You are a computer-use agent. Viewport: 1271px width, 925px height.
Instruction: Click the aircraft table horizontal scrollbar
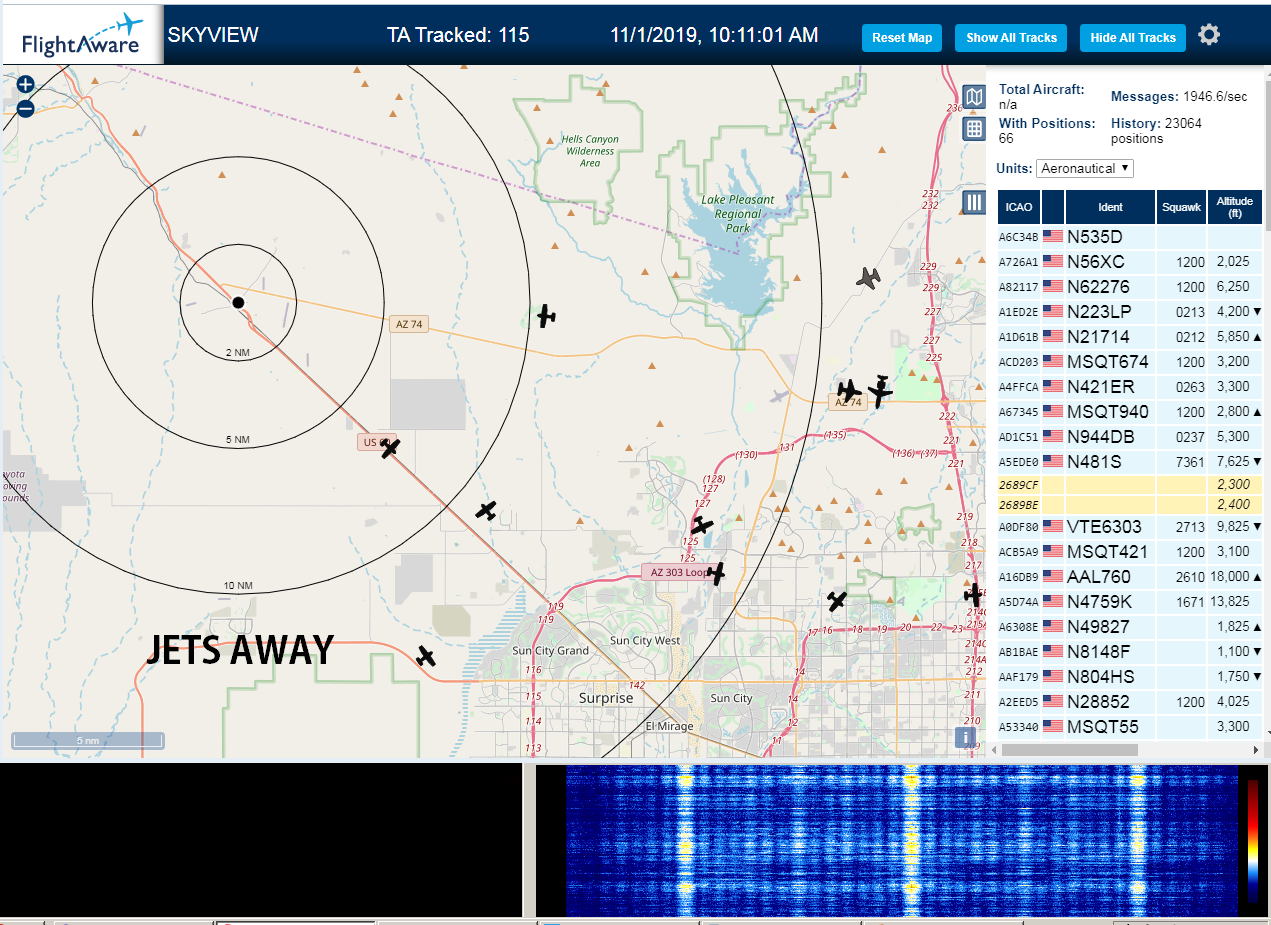pos(1069,750)
